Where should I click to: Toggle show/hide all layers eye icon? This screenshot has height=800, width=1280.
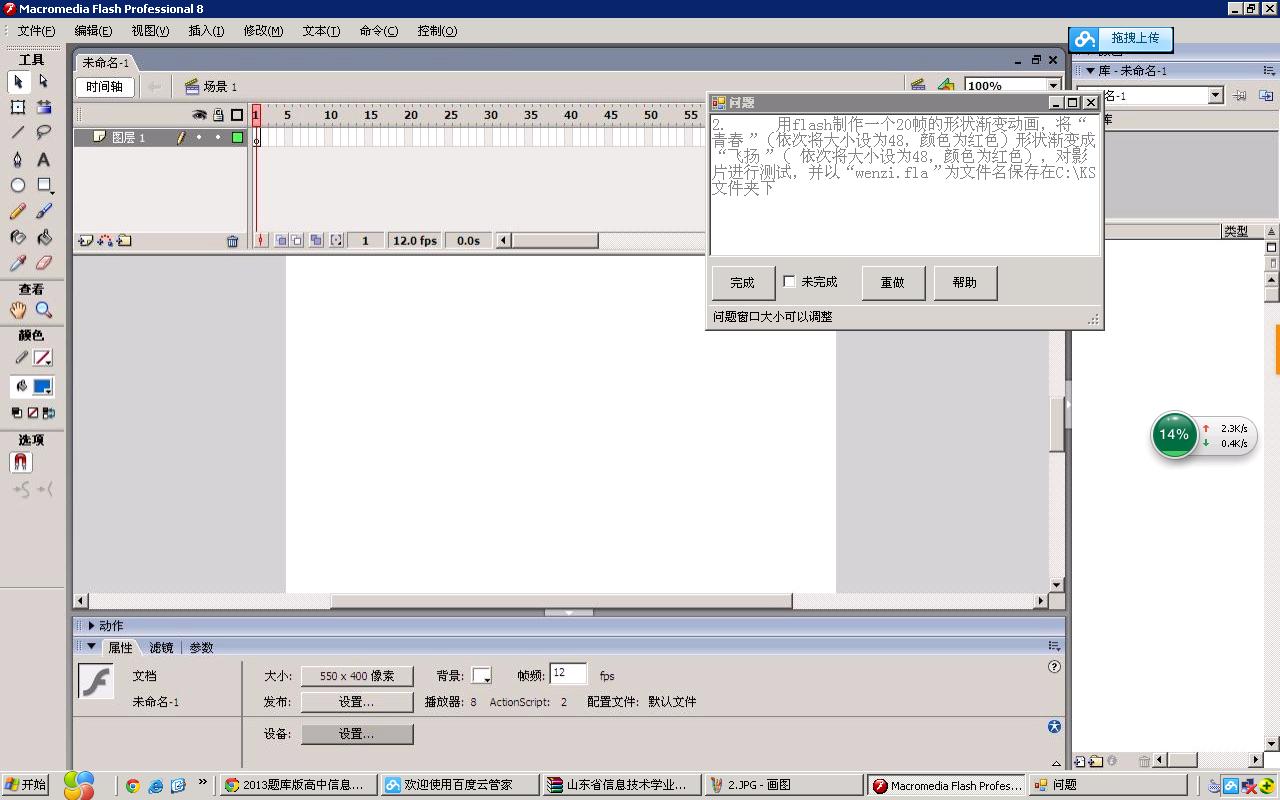[x=199, y=115]
